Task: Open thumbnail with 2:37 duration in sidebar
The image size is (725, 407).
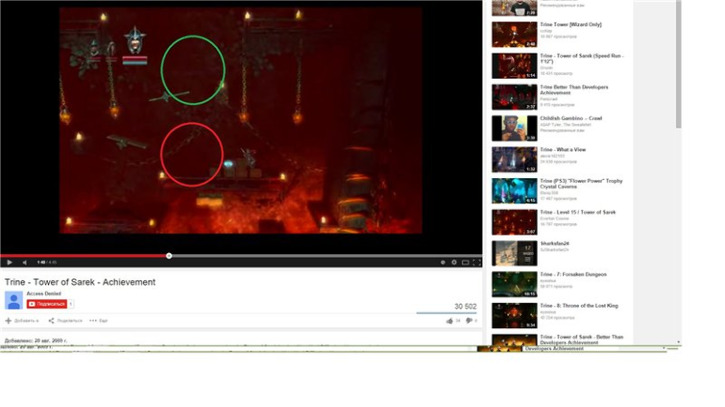Action: (514, 97)
